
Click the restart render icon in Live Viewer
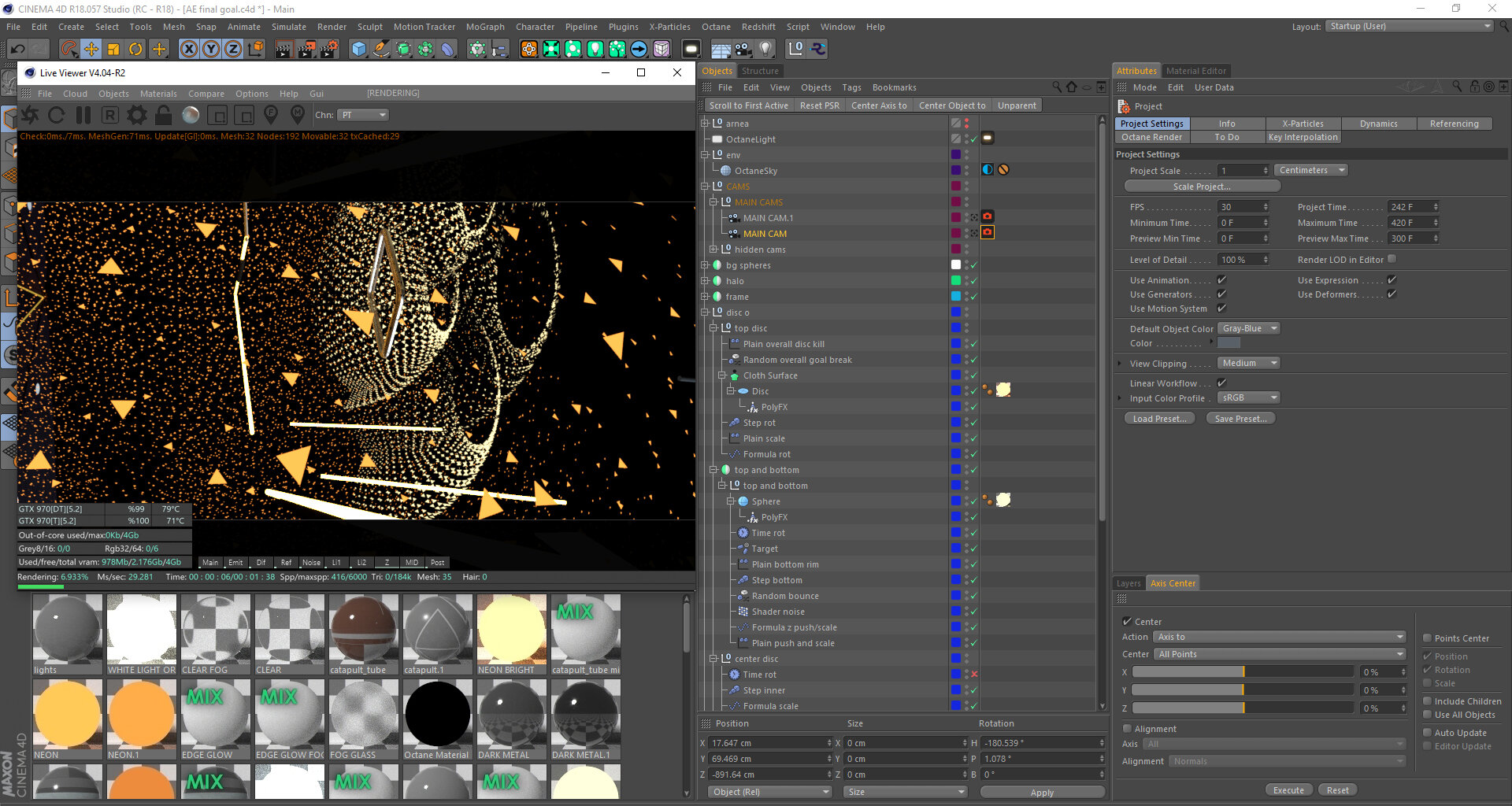tap(55, 115)
